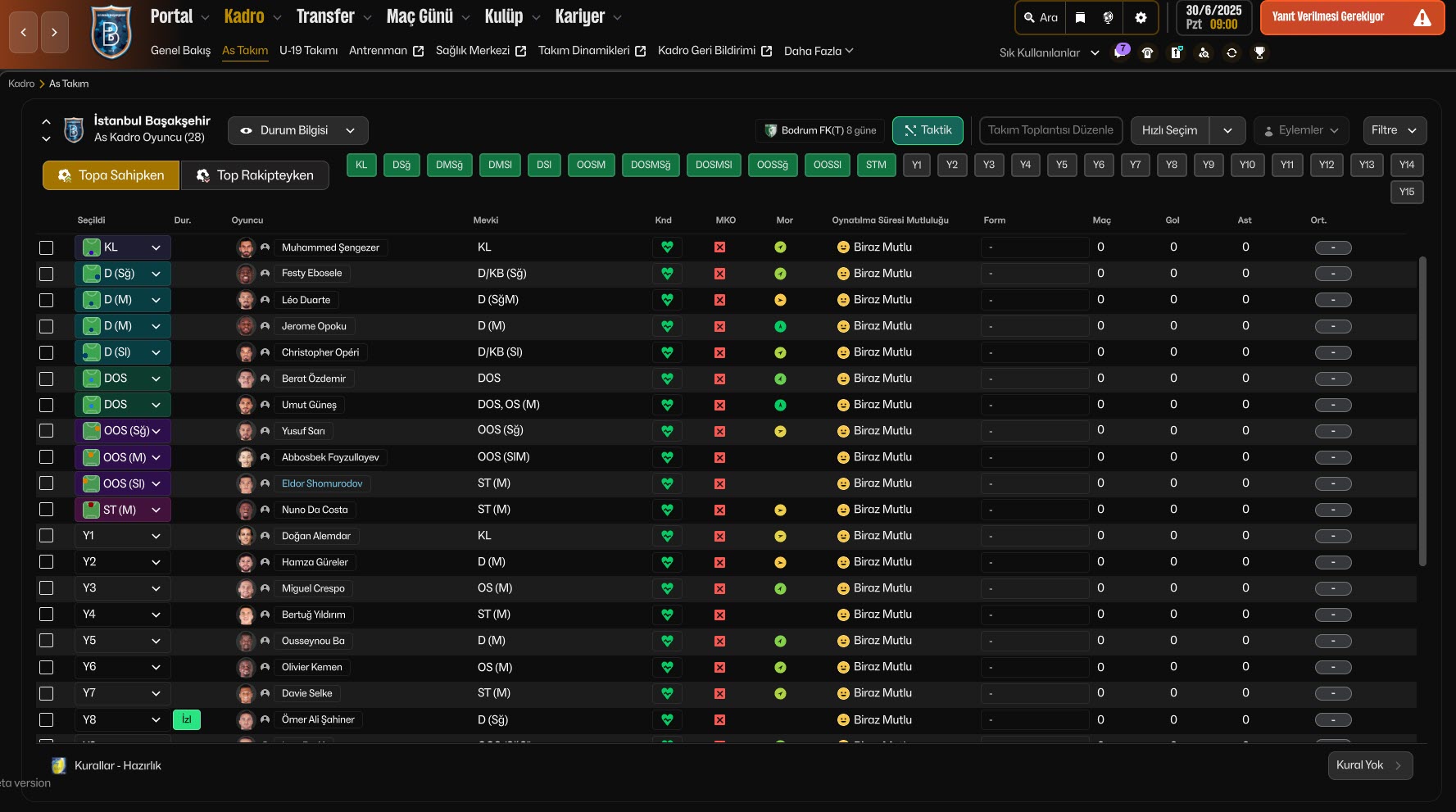The image size is (1456, 812).
Task: Click the trophy icon shortcut
Action: click(x=1259, y=52)
